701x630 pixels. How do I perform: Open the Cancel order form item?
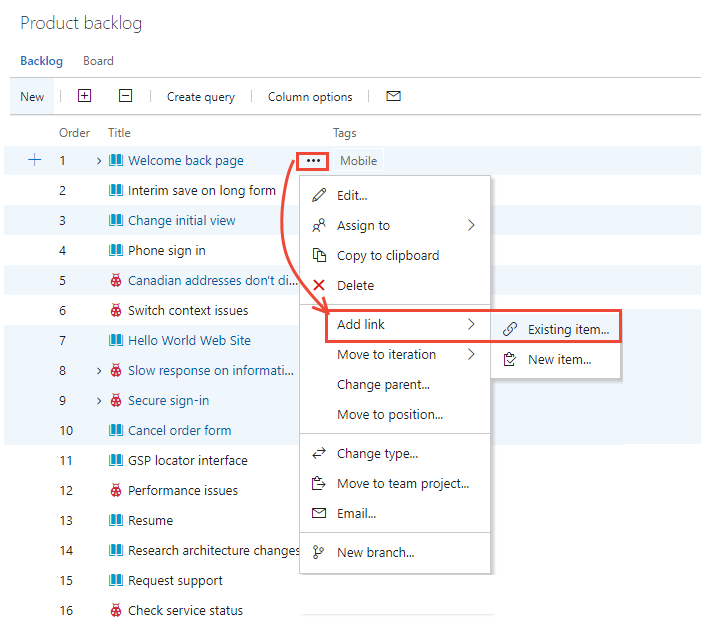pyautogui.click(x=179, y=430)
